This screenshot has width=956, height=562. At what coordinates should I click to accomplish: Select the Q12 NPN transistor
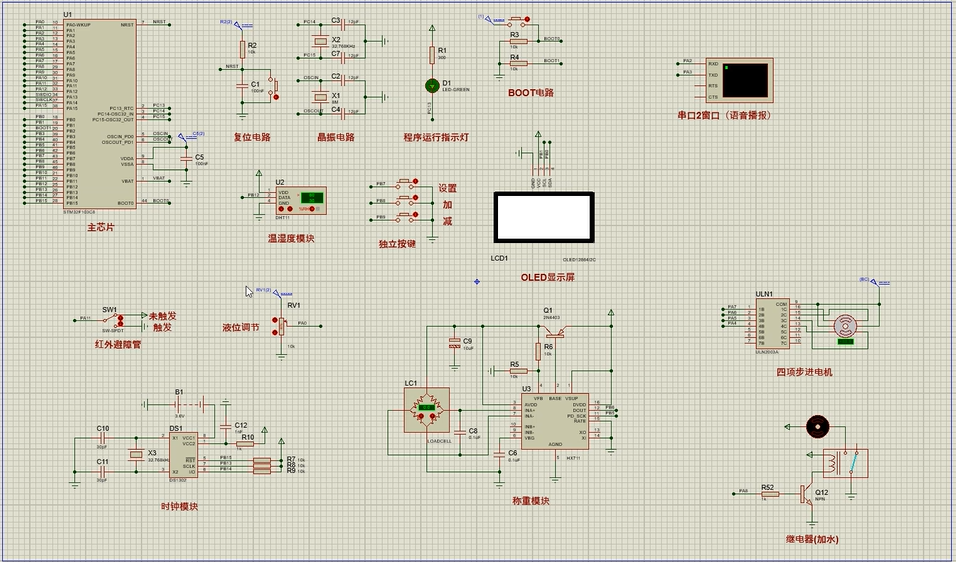pos(805,493)
